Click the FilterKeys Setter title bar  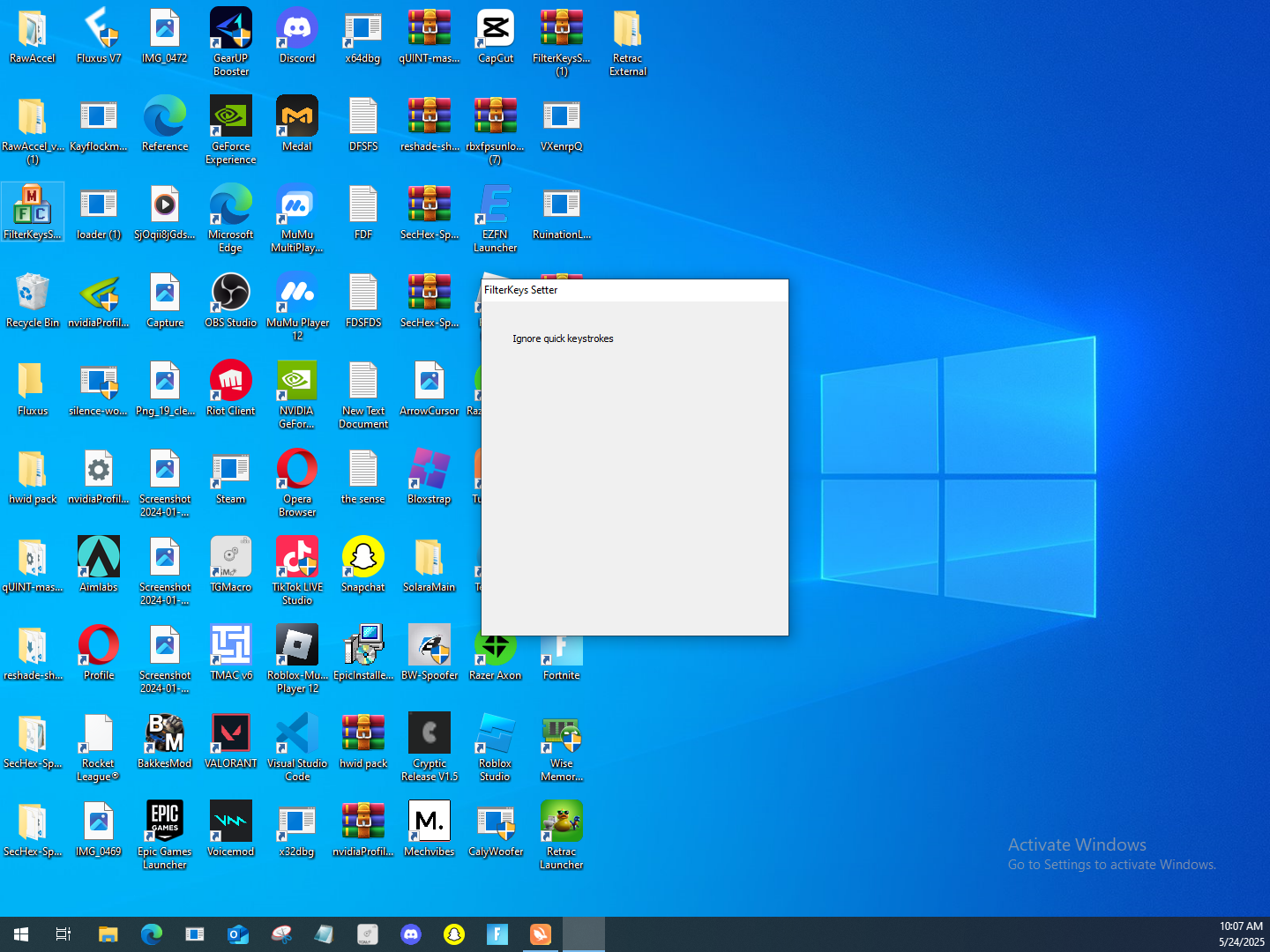click(x=633, y=290)
